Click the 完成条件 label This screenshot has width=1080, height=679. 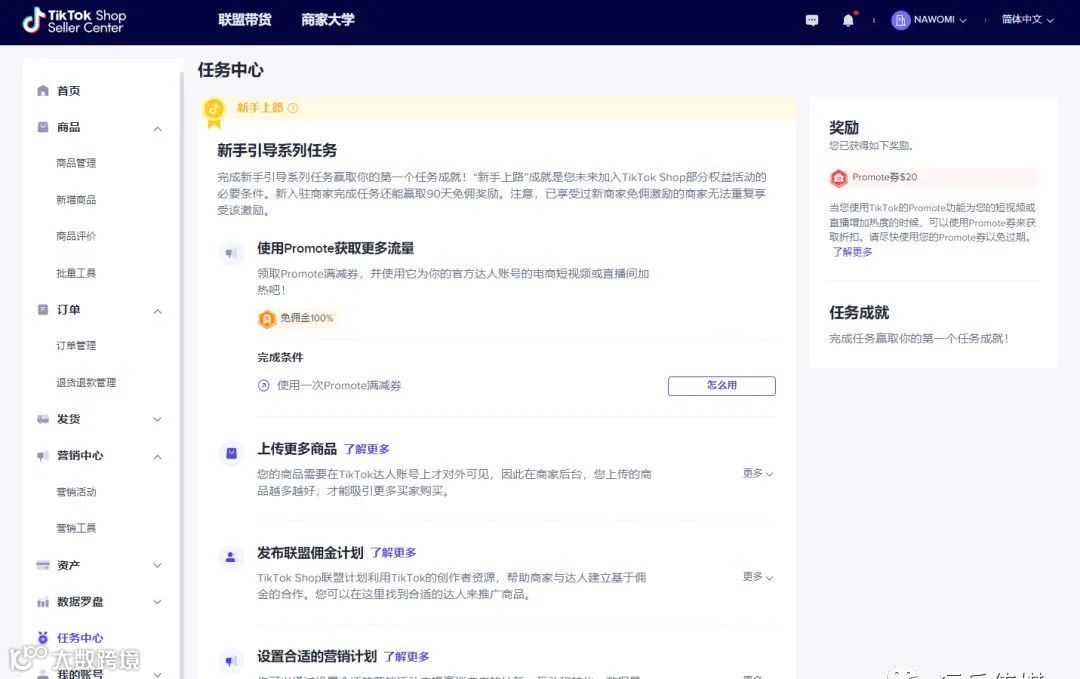pos(280,357)
